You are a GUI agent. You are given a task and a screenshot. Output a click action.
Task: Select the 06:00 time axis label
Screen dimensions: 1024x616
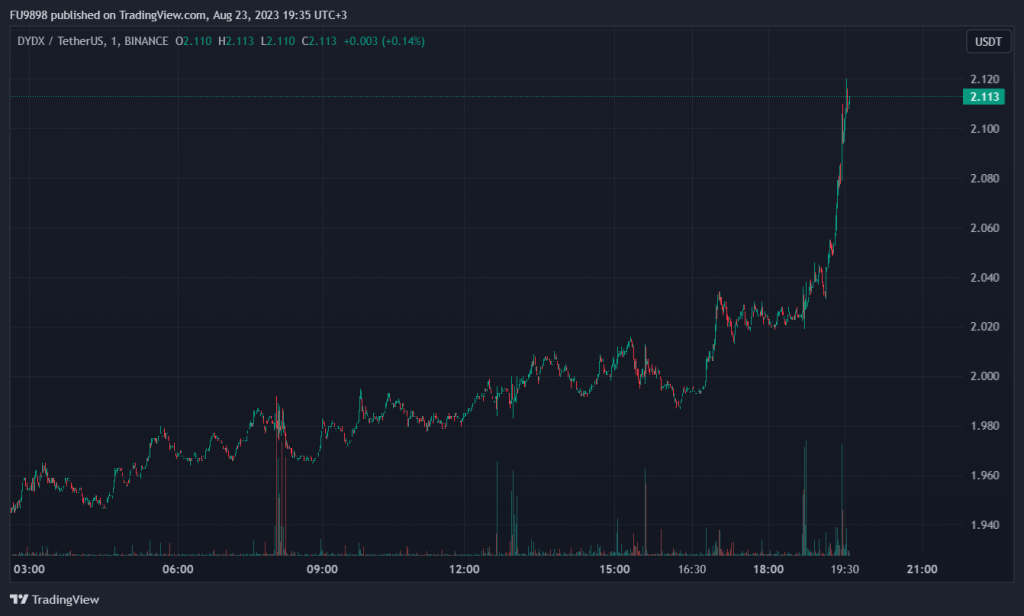(x=177, y=570)
